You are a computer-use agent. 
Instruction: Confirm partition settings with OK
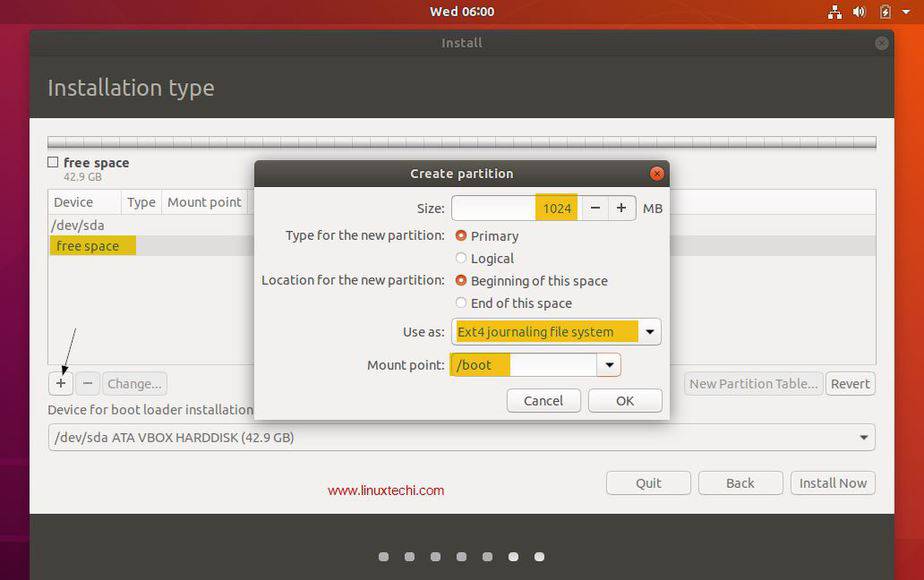tap(624, 400)
